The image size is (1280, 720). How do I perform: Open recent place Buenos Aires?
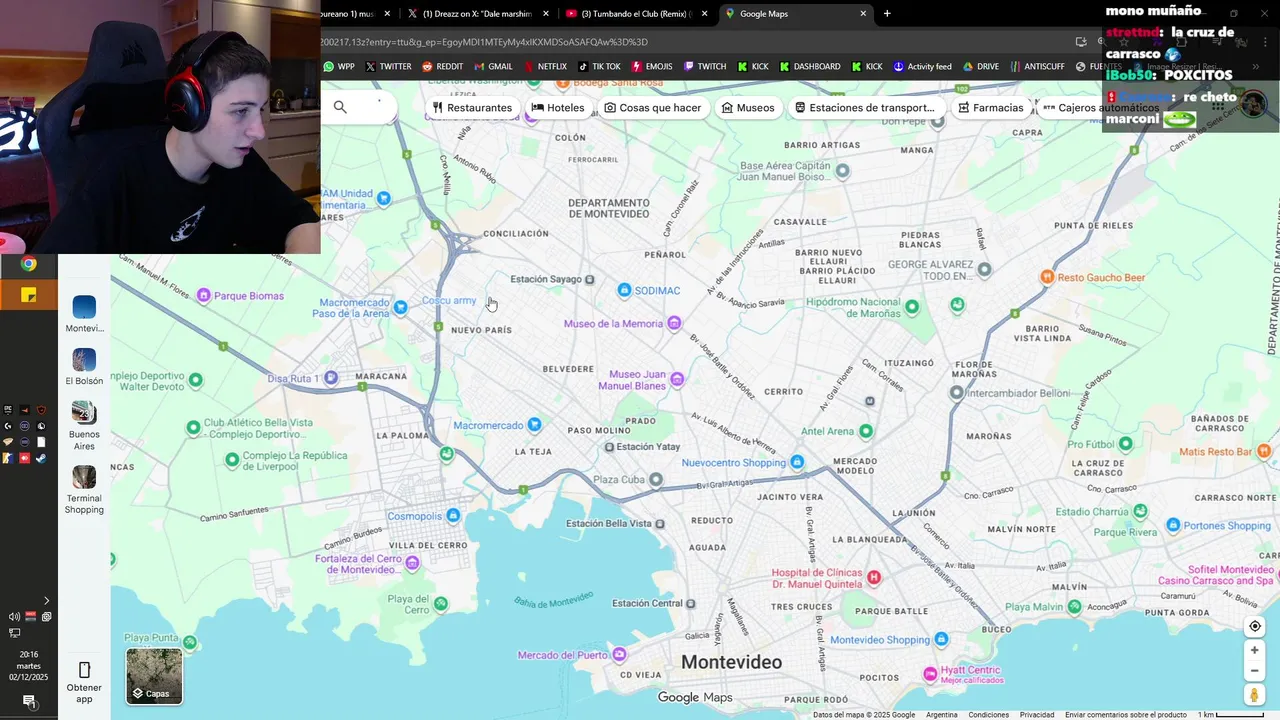coord(84,426)
